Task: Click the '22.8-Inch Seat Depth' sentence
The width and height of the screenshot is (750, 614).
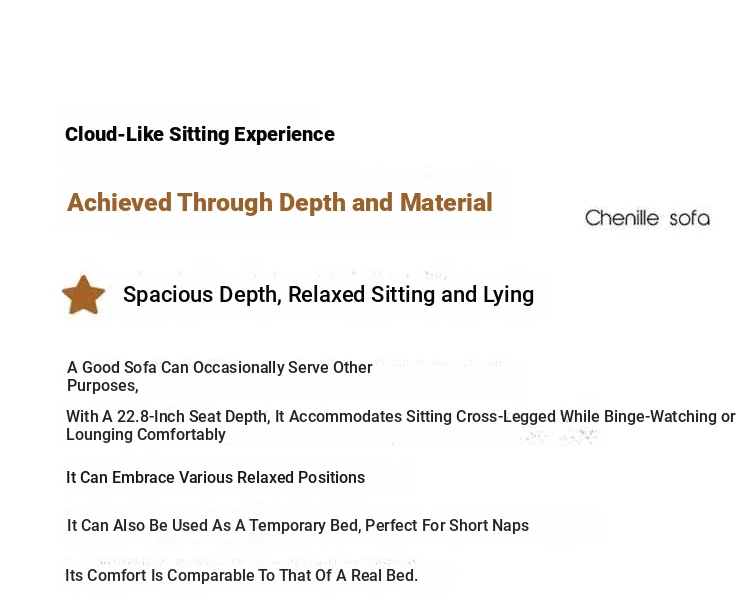Action: tap(400, 417)
